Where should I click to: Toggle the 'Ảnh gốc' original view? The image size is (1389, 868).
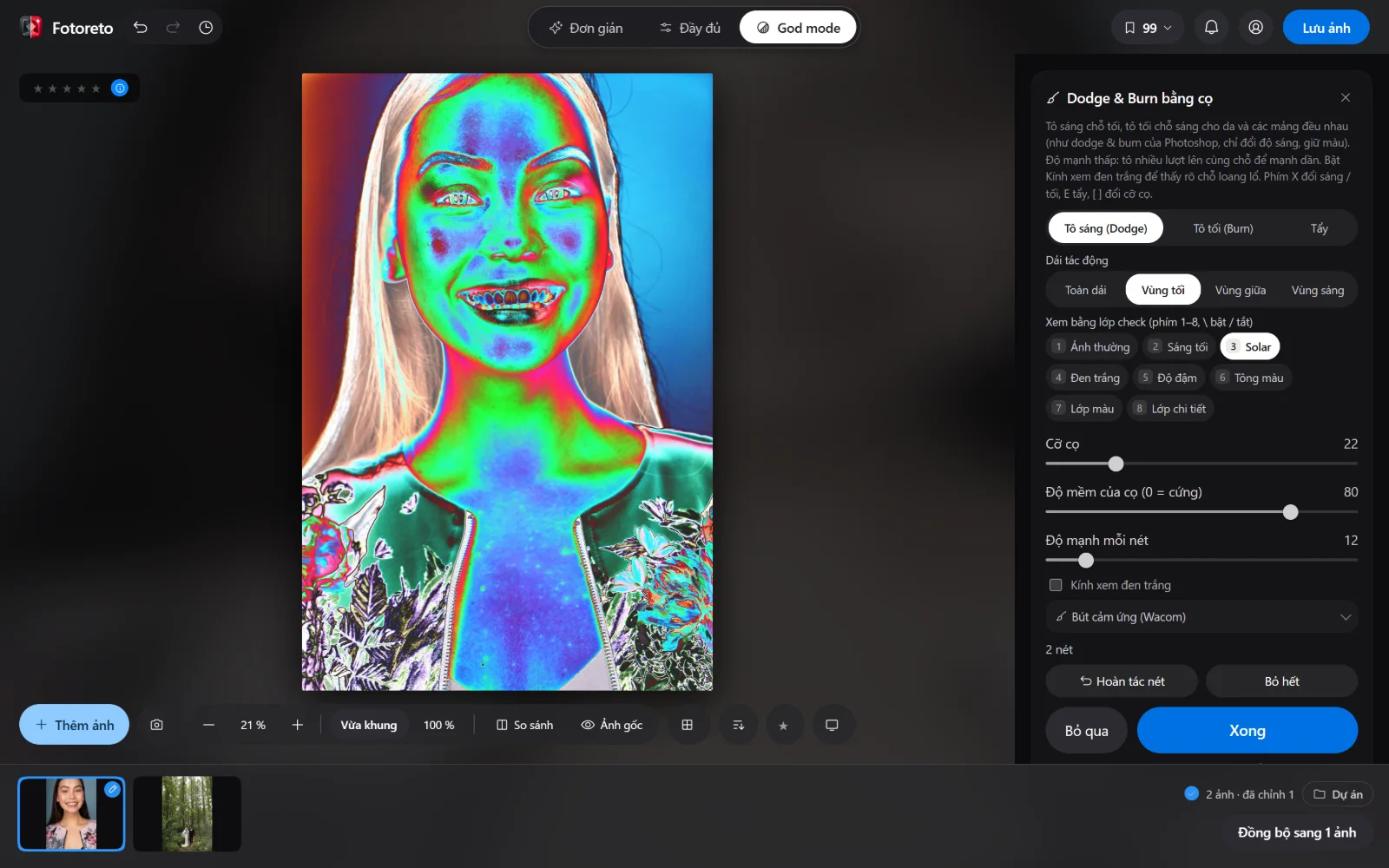click(x=612, y=725)
